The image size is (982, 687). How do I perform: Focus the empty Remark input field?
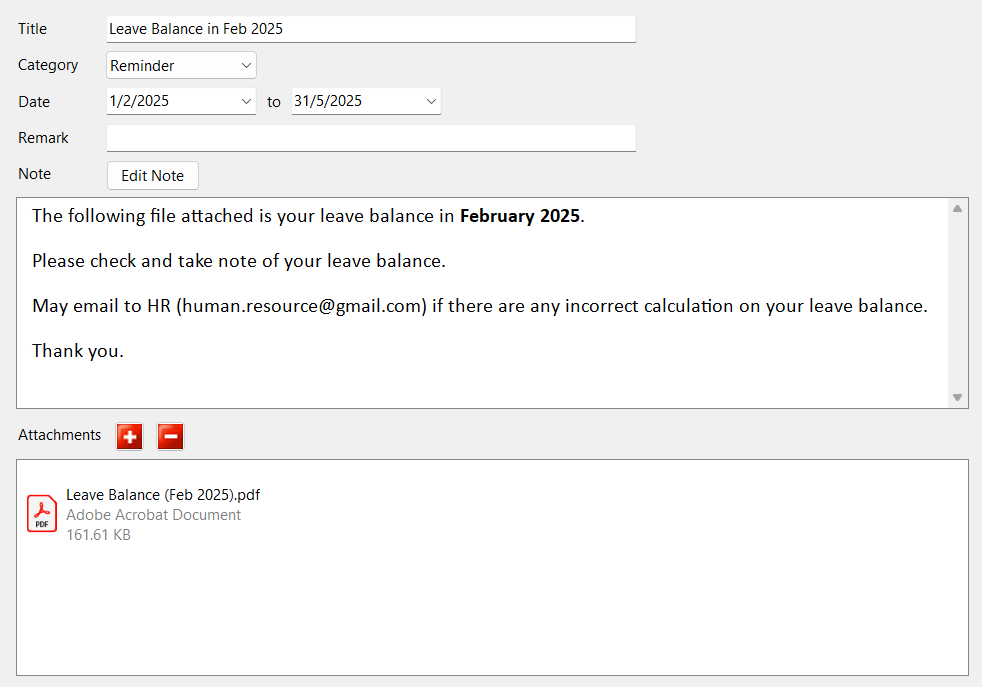370,138
